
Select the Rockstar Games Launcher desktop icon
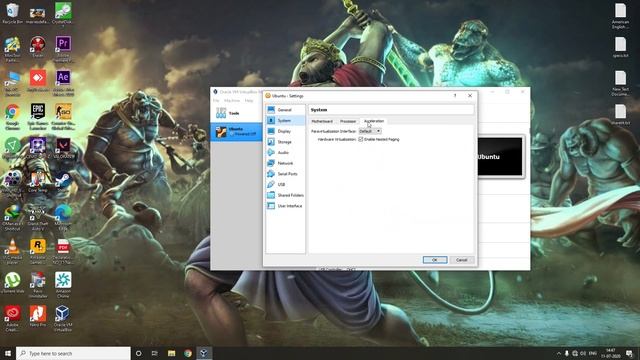tap(38, 251)
